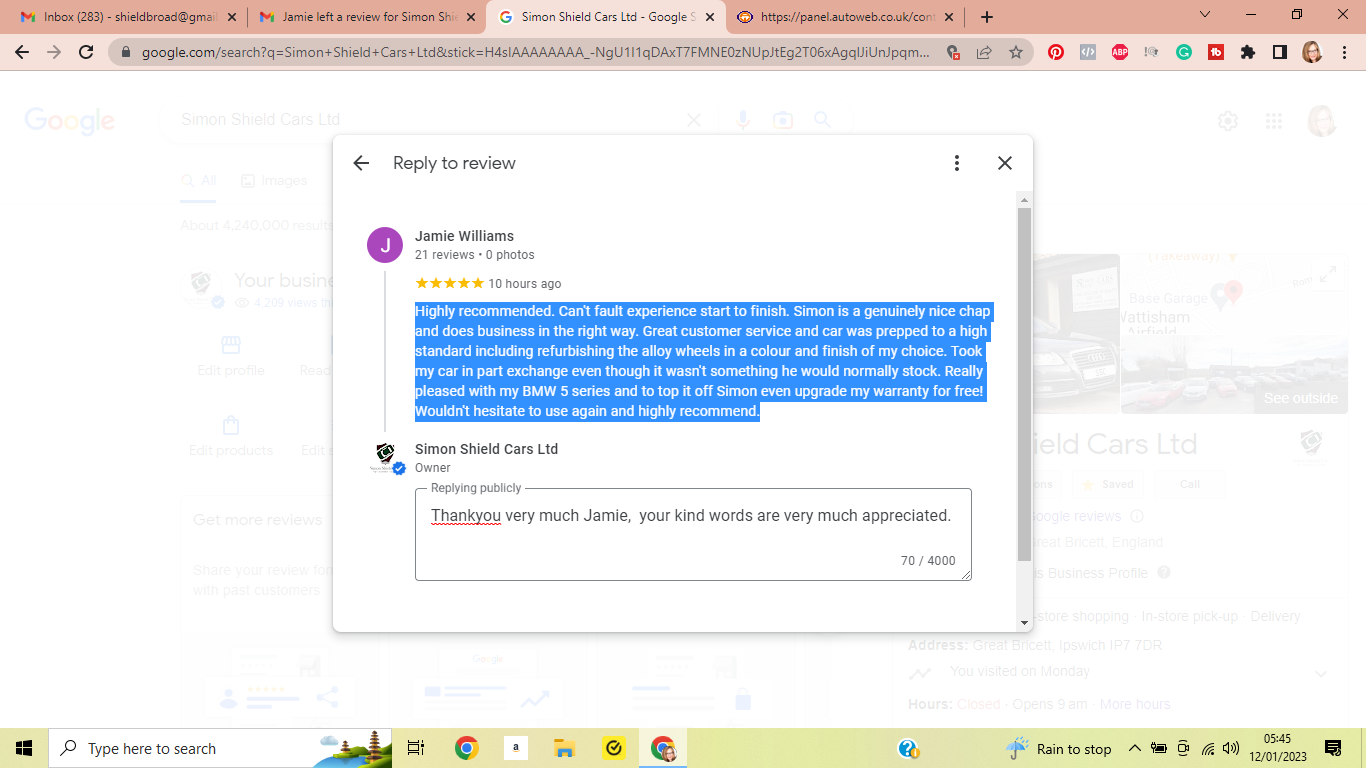Search by image with camera icon
Image resolution: width=1366 pixels, height=768 pixels.
point(782,120)
